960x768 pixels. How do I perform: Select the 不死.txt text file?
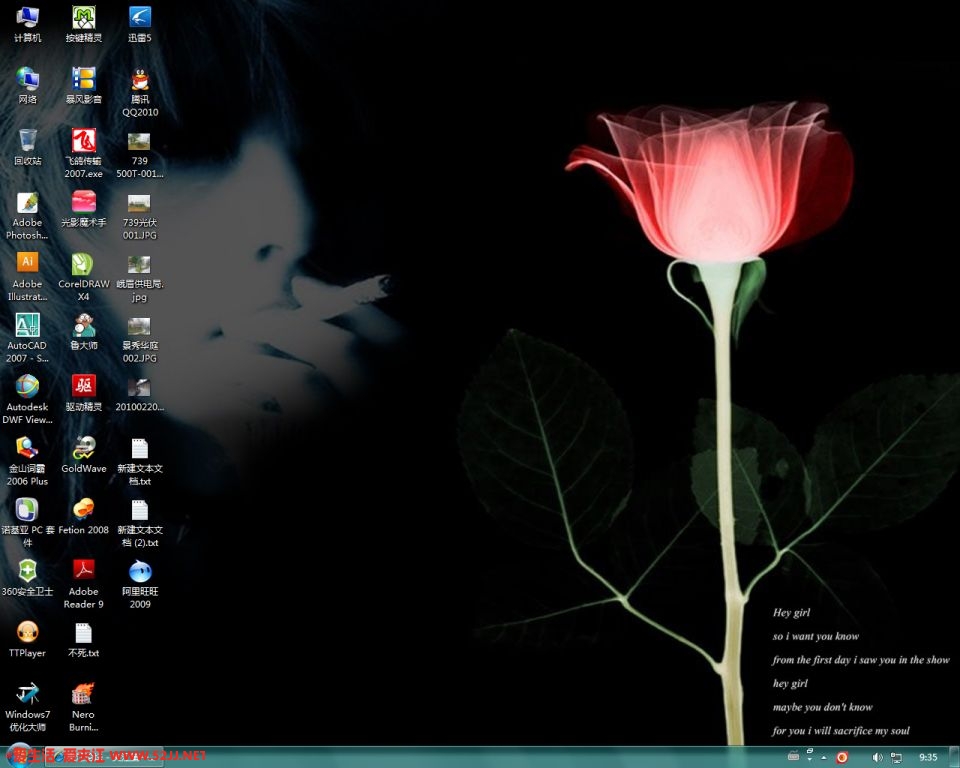[x=83, y=633]
